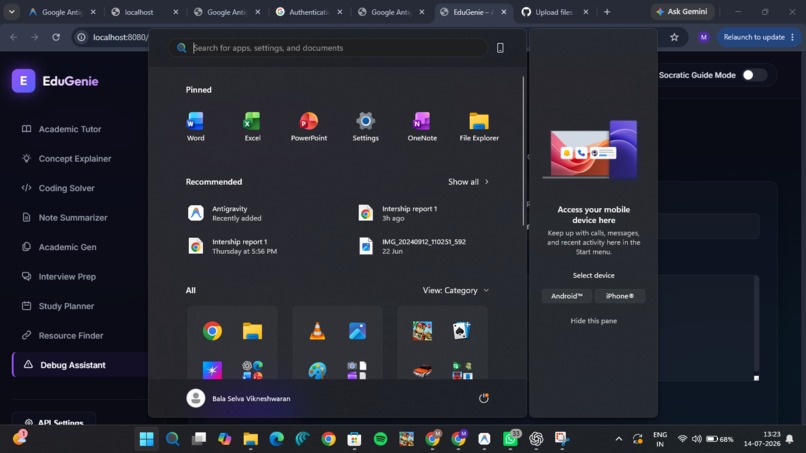The image size is (806, 453).
Task: Open Solitaire card game icon
Action: [x=462, y=331]
